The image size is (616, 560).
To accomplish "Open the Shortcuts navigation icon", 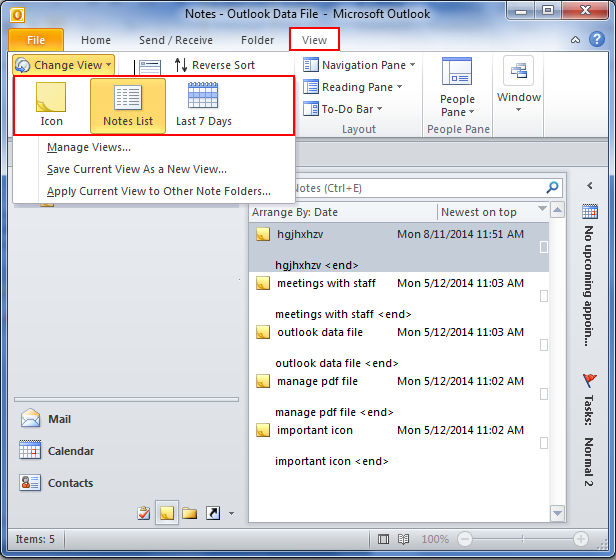I will tap(213, 513).
